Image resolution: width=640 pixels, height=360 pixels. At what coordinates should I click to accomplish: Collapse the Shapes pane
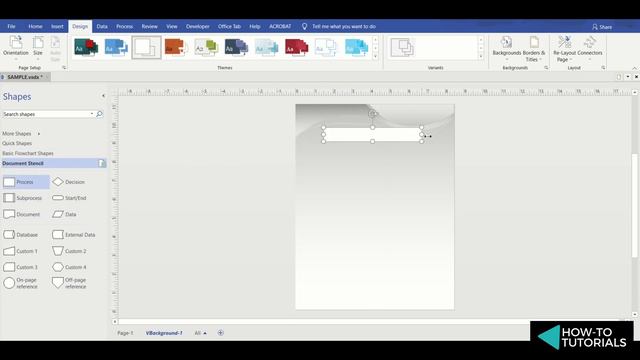click(x=103, y=96)
